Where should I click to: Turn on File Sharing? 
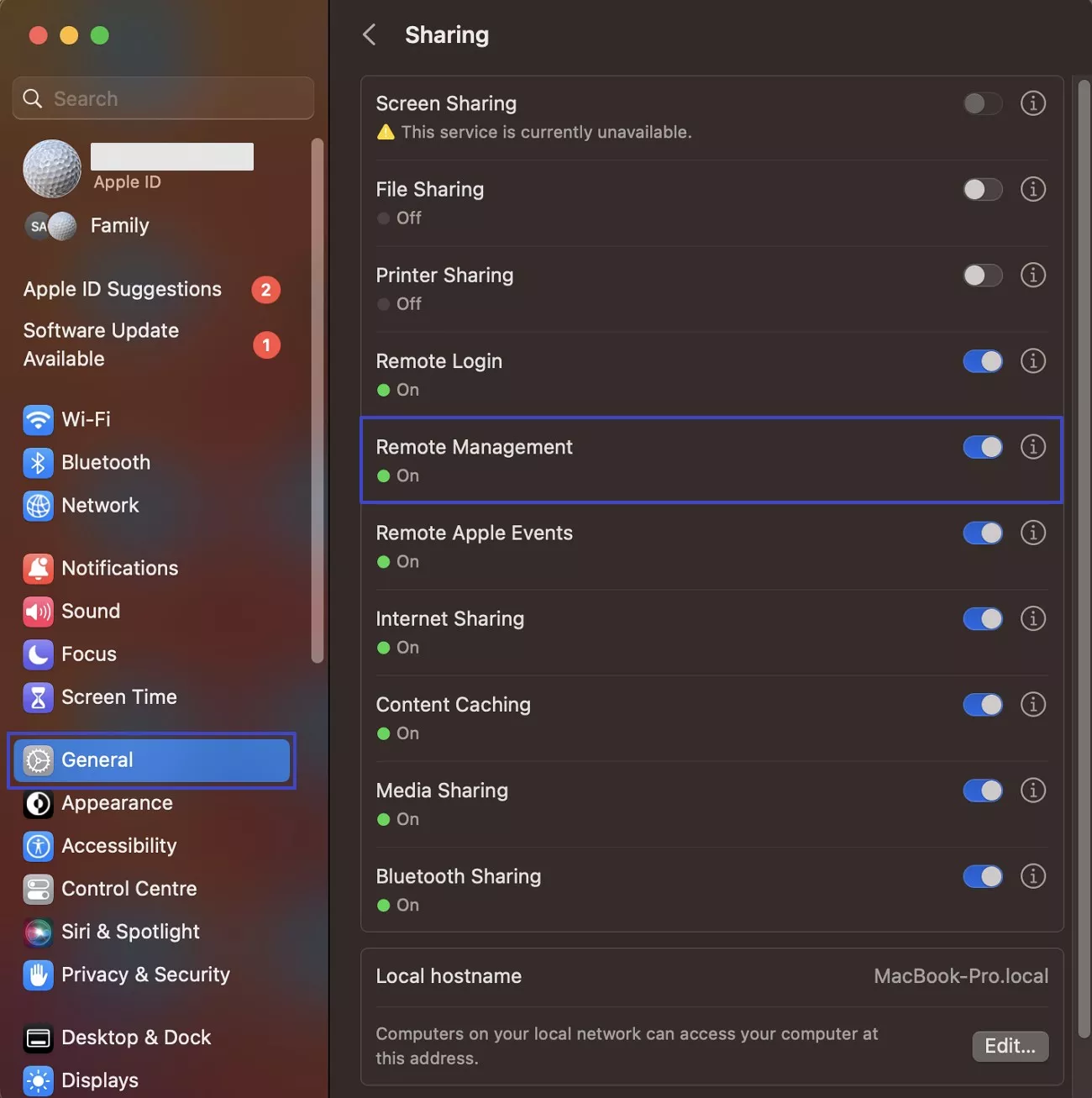[x=982, y=189]
